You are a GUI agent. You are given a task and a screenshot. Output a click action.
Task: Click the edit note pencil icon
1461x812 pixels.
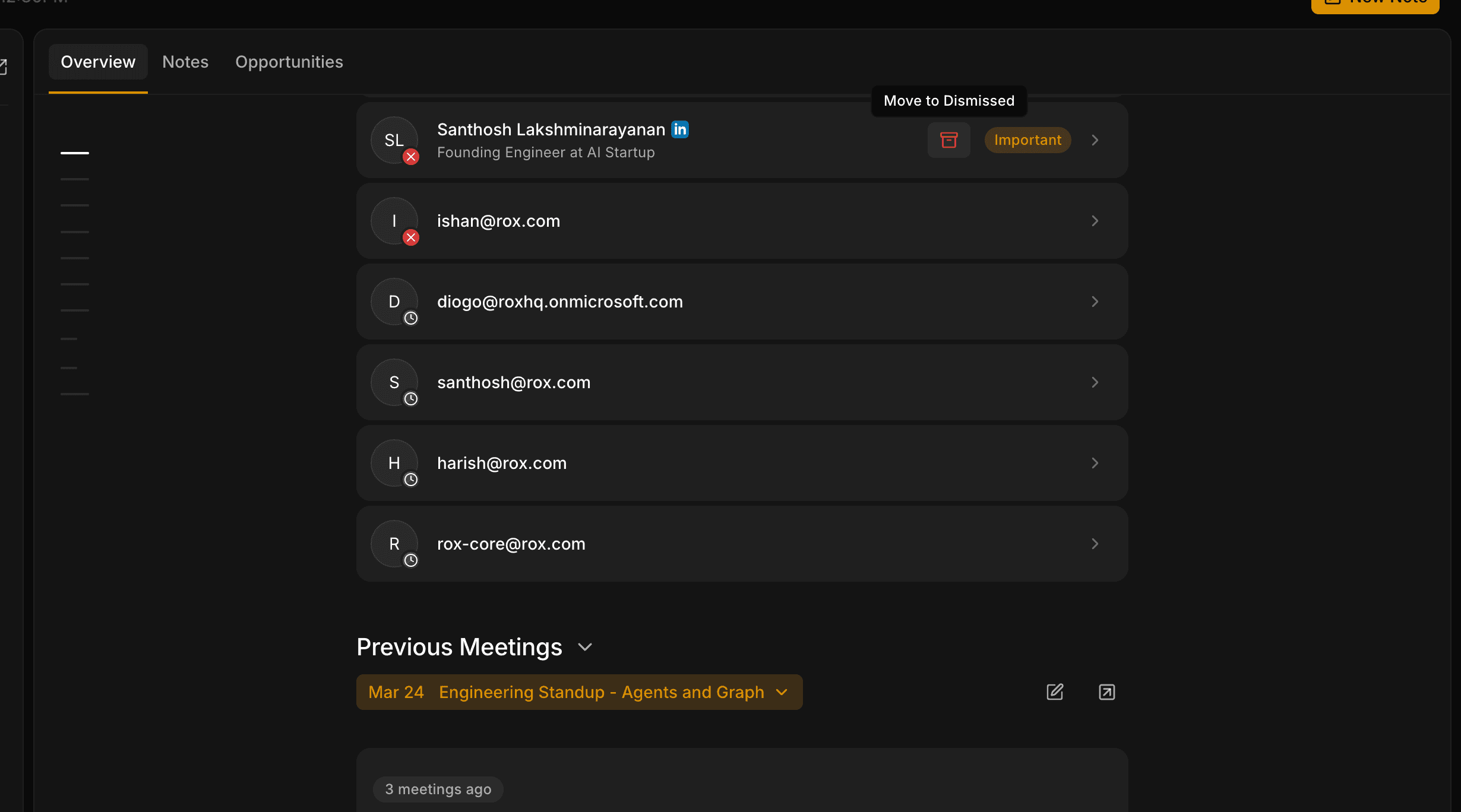coord(1055,692)
